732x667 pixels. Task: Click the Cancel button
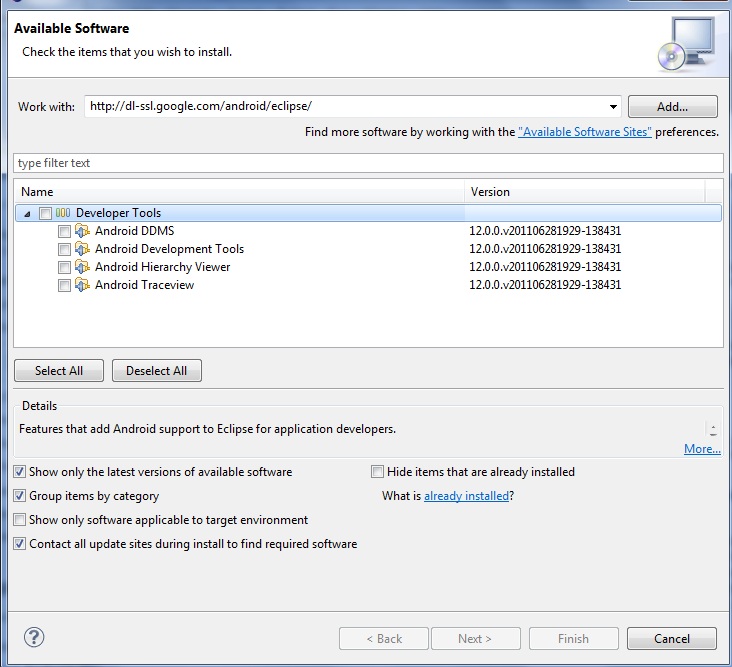[x=671, y=638]
